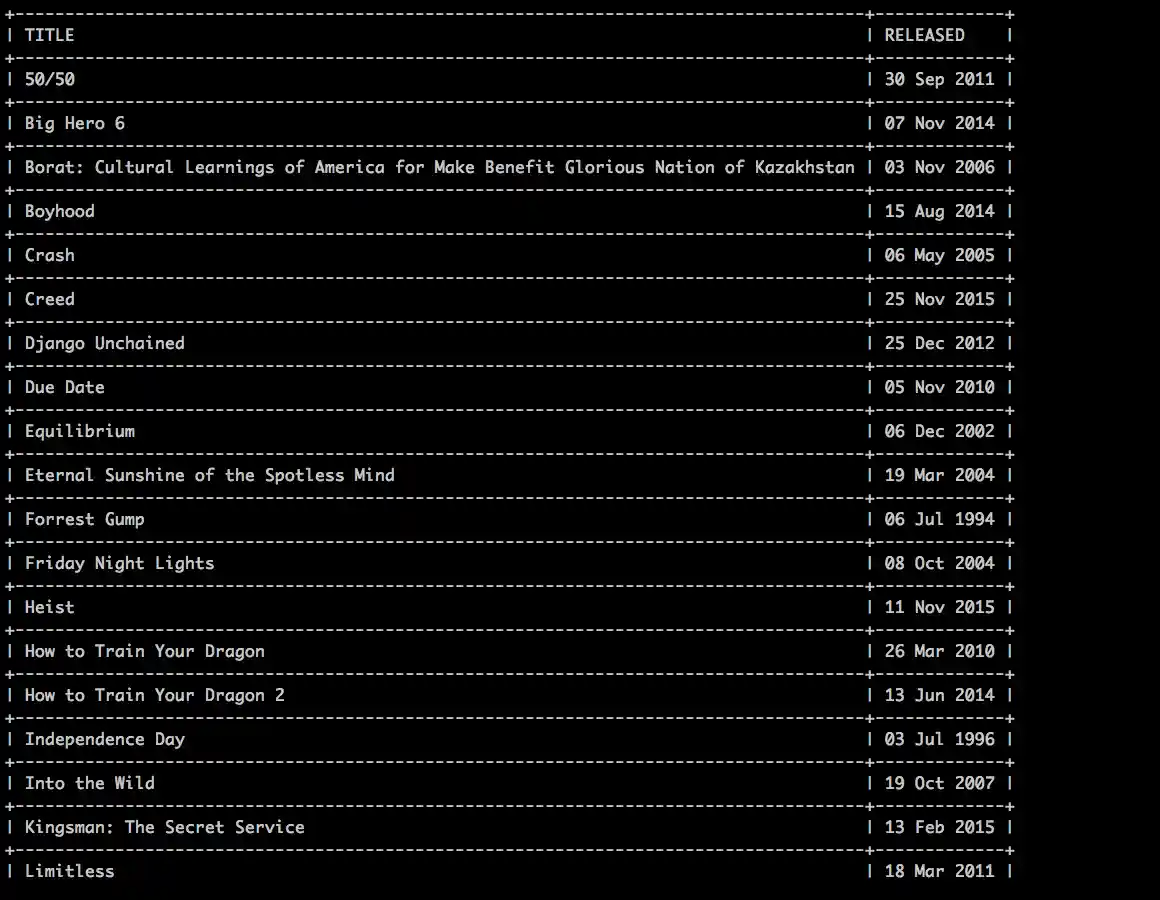Select the date '25 Nov 2015'
This screenshot has width=1160, height=900.
coord(940,300)
